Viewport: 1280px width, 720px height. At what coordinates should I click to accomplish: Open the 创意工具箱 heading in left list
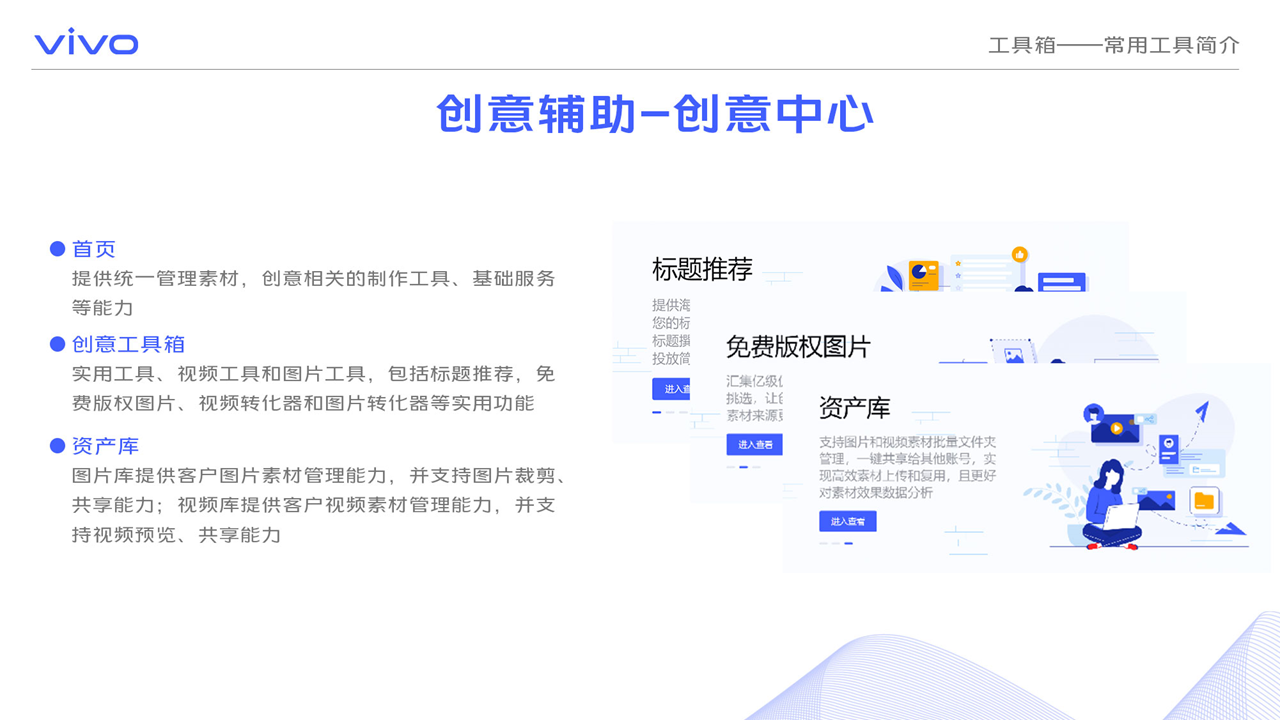pyautogui.click(x=128, y=344)
